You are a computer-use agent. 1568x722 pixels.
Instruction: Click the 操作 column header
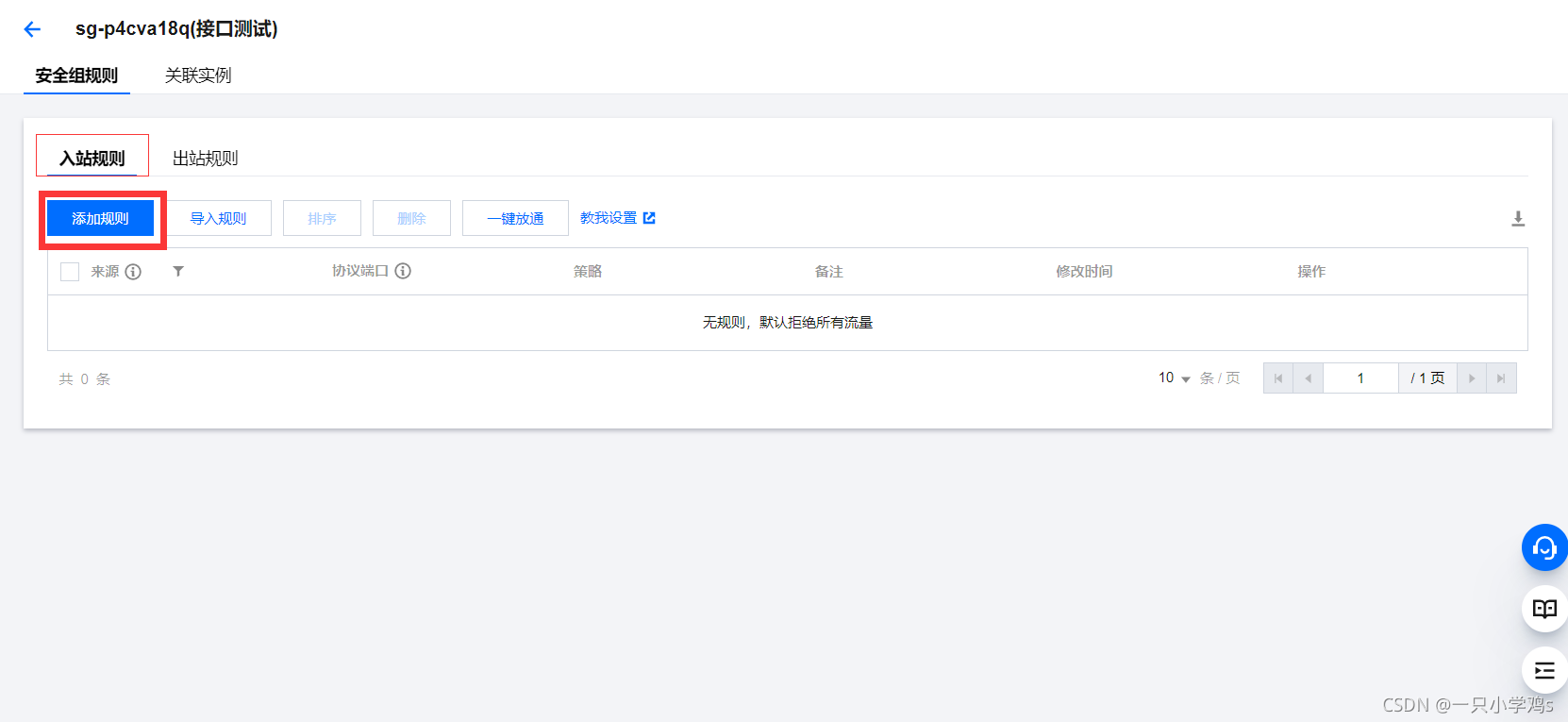pyautogui.click(x=1311, y=272)
